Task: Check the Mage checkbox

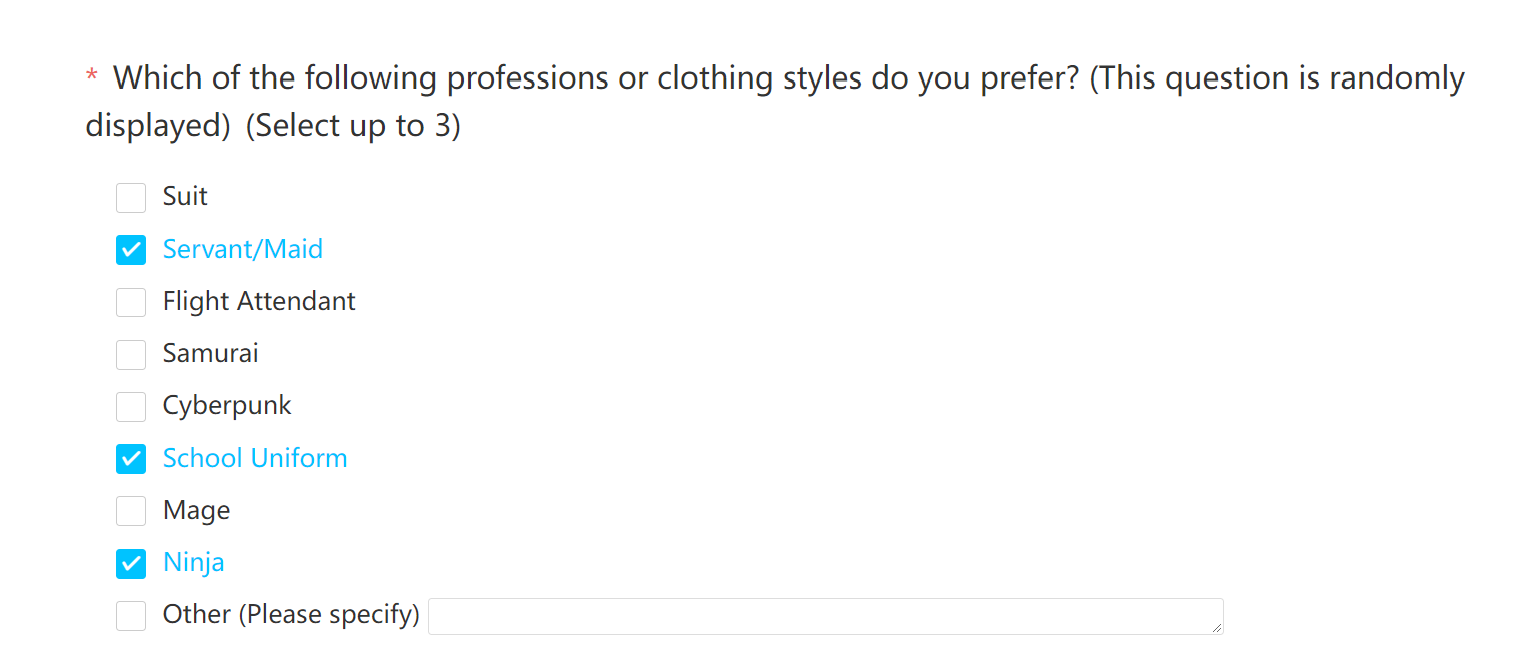Action: (131, 511)
